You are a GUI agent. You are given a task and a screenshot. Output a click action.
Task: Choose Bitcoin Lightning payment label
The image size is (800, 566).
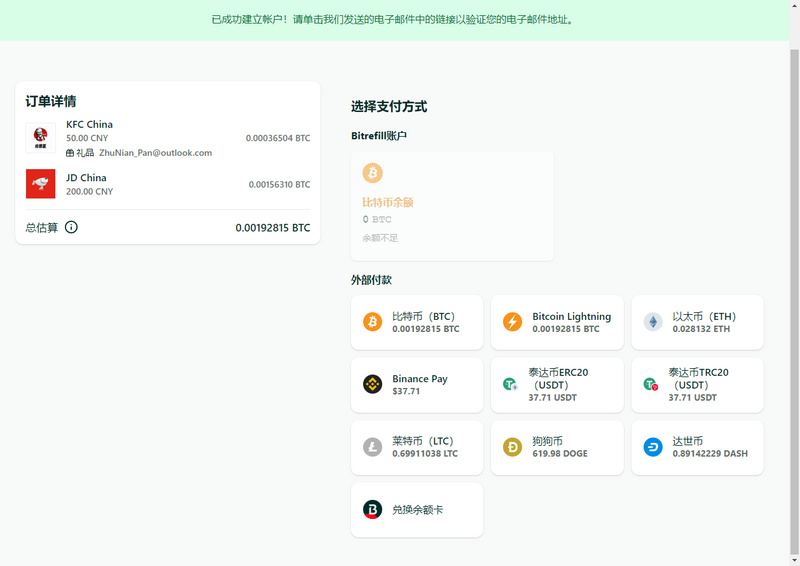(571, 316)
